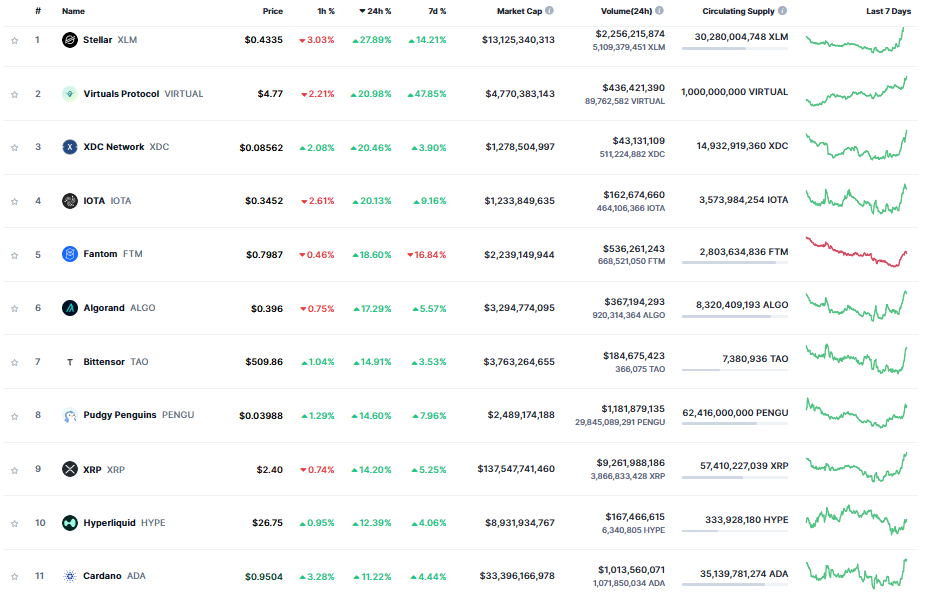Image resolution: width=925 pixels, height=595 pixels.
Task: Toggle the Bittensor watchlist star
Action: coord(15,363)
